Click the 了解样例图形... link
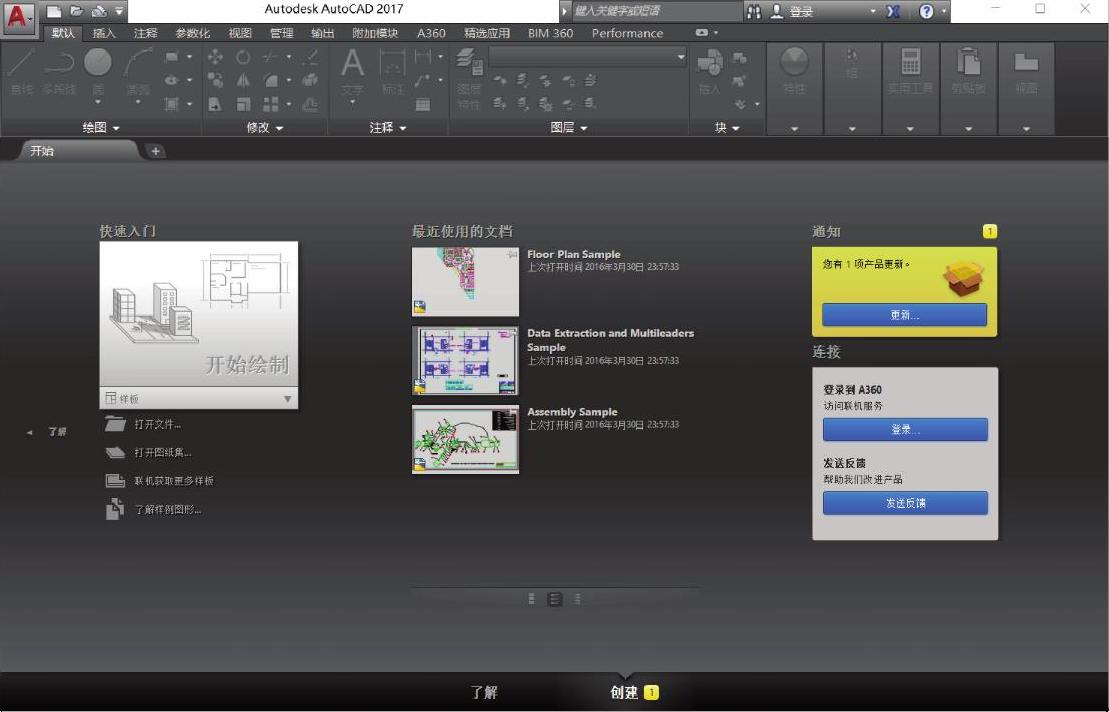 pos(168,509)
